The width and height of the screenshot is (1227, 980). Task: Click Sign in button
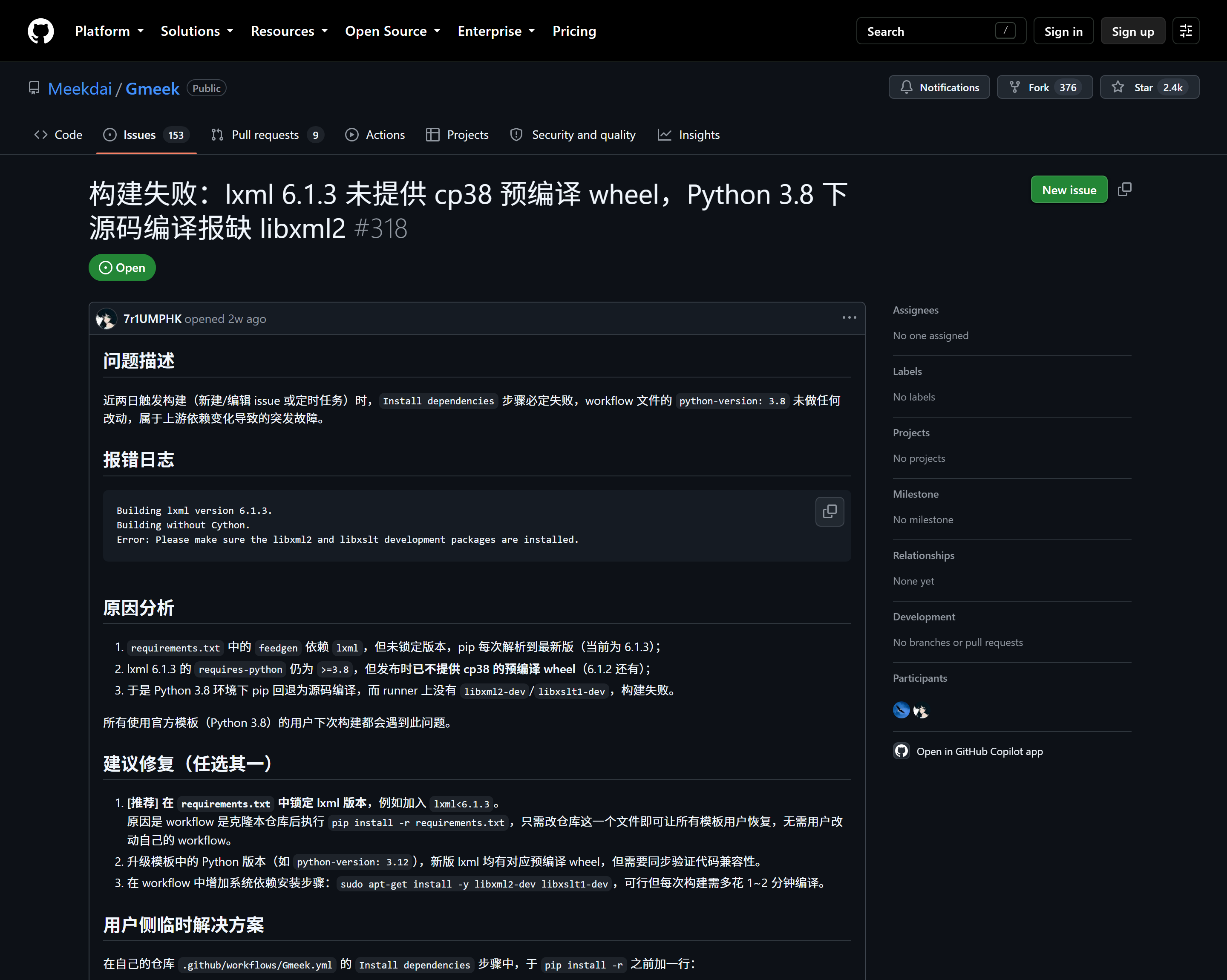pos(1063,31)
